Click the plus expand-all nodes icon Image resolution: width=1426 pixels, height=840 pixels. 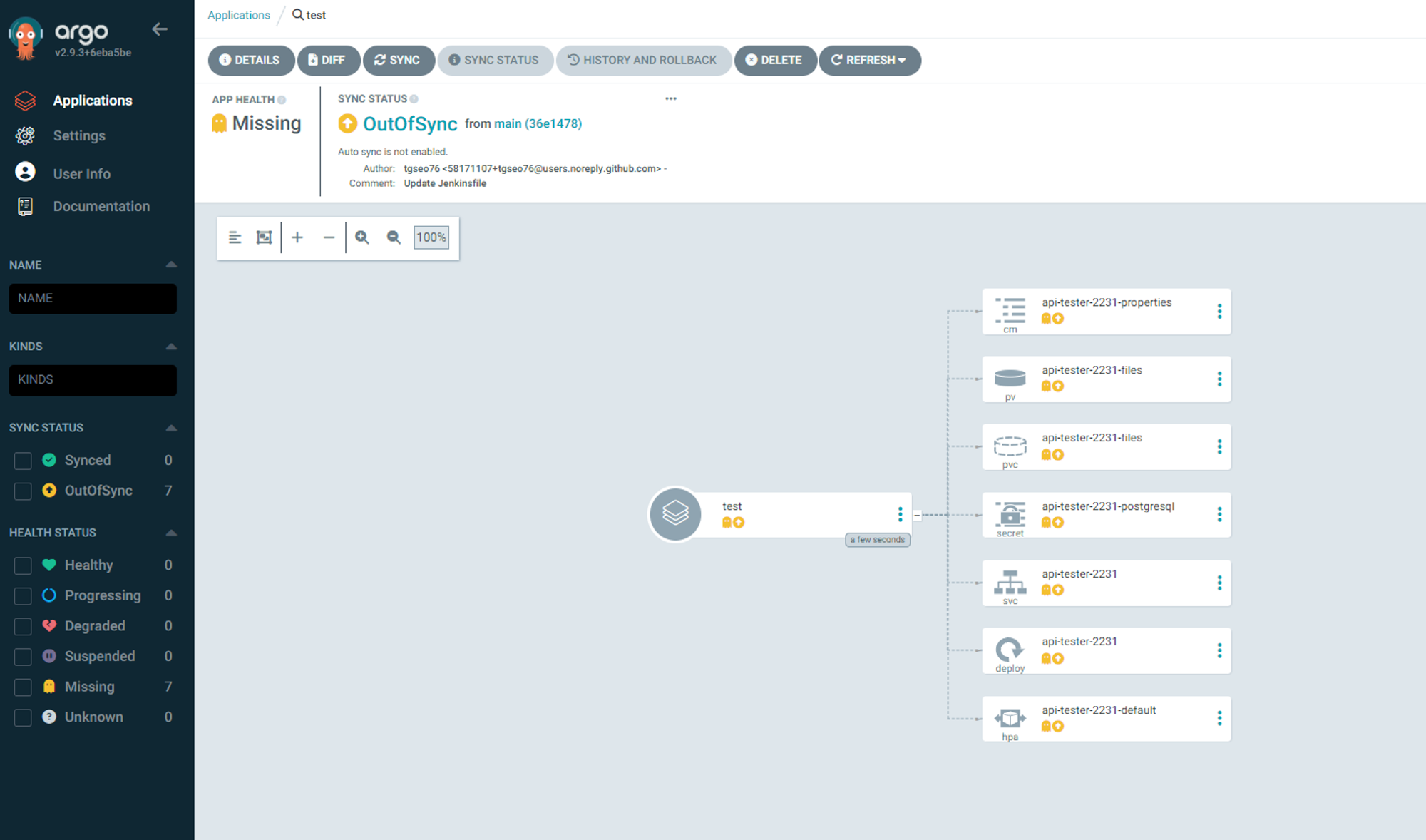tap(297, 237)
